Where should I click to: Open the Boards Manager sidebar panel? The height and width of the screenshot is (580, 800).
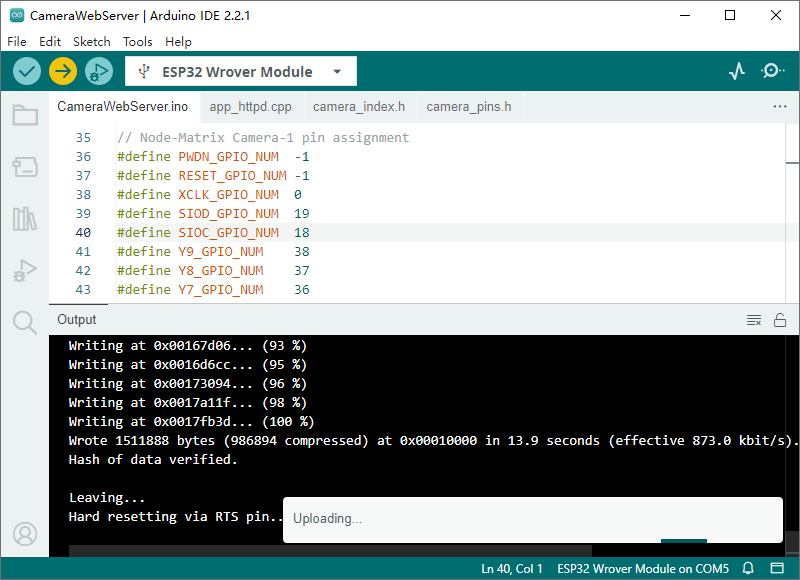(25, 166)
